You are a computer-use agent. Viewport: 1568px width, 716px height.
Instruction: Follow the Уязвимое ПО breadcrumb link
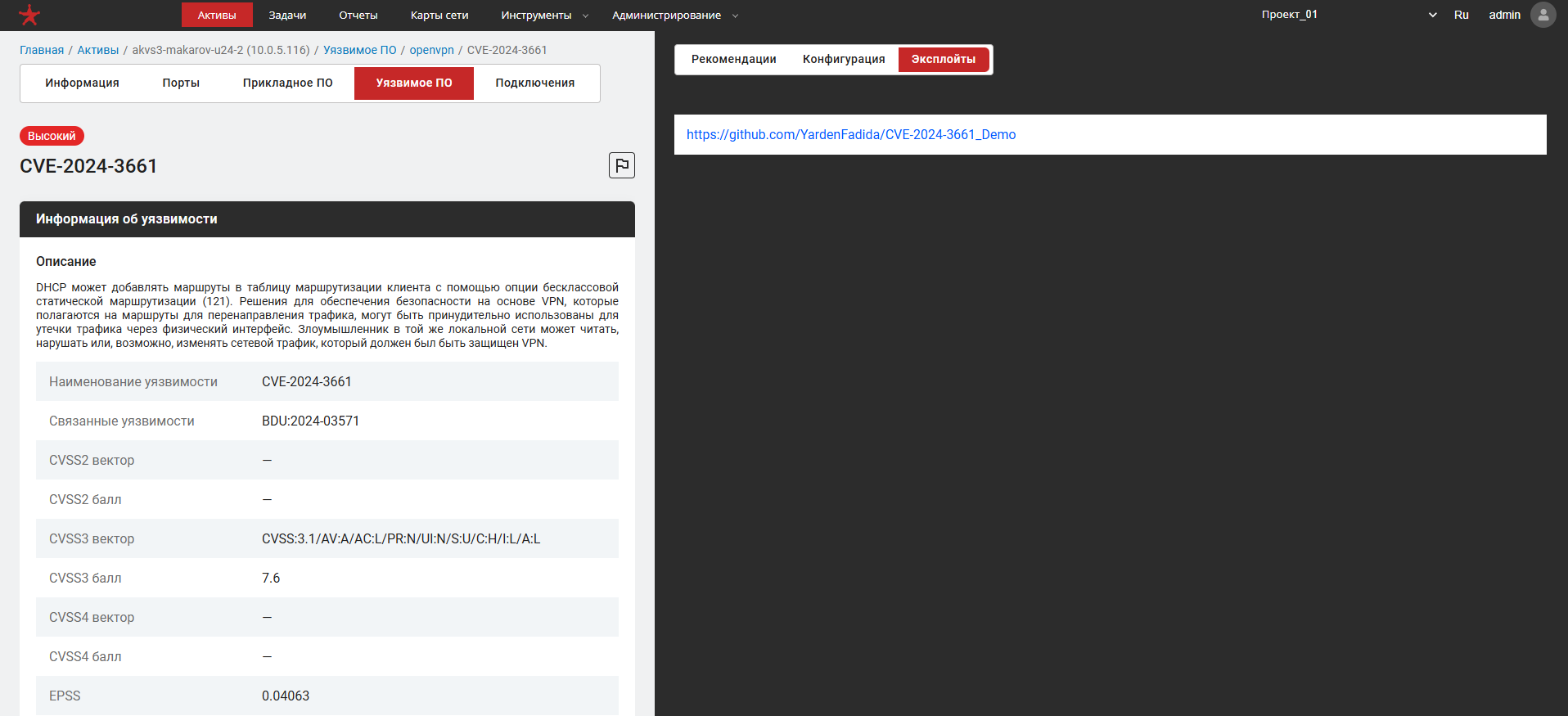click(360, 50)
